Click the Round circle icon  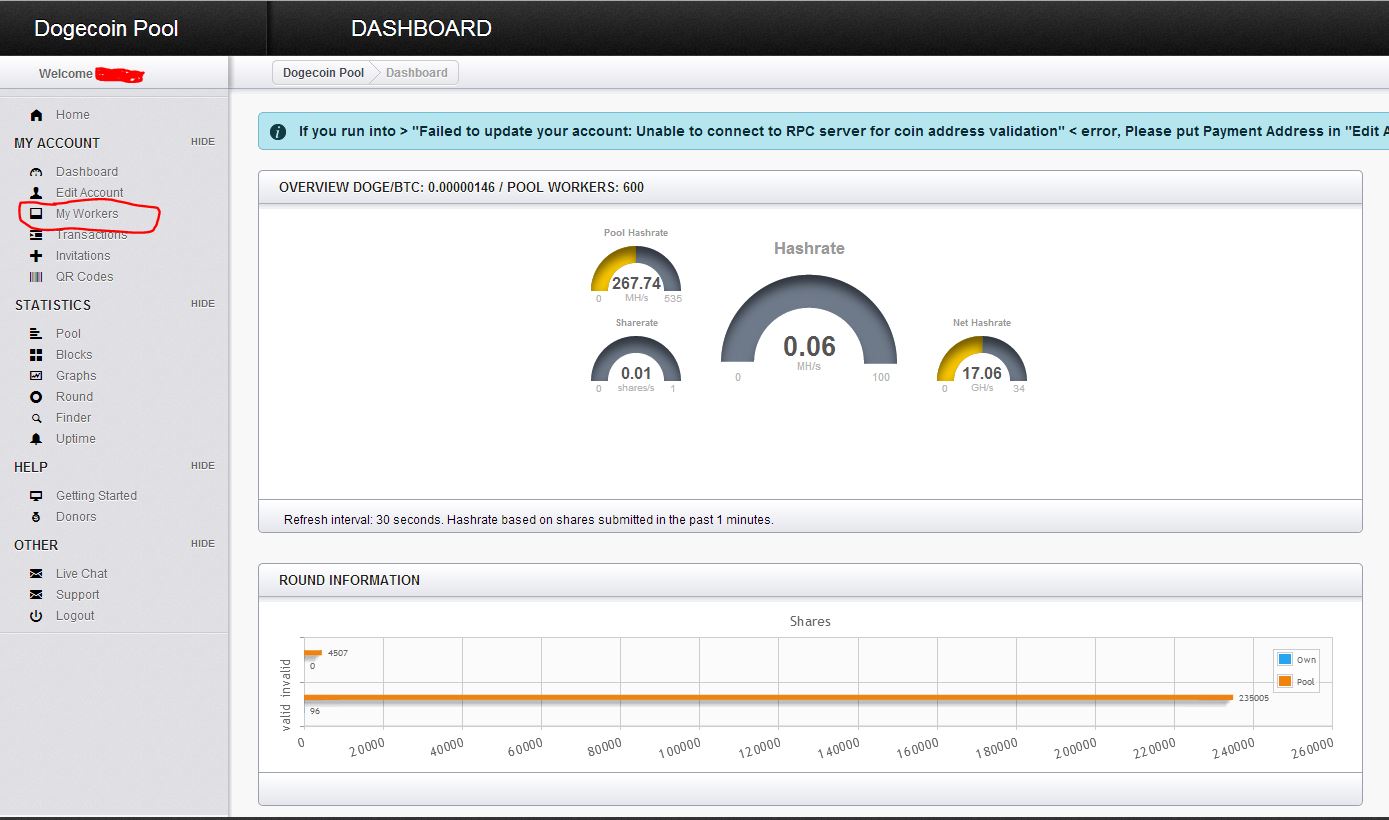[x=37, y=397]
